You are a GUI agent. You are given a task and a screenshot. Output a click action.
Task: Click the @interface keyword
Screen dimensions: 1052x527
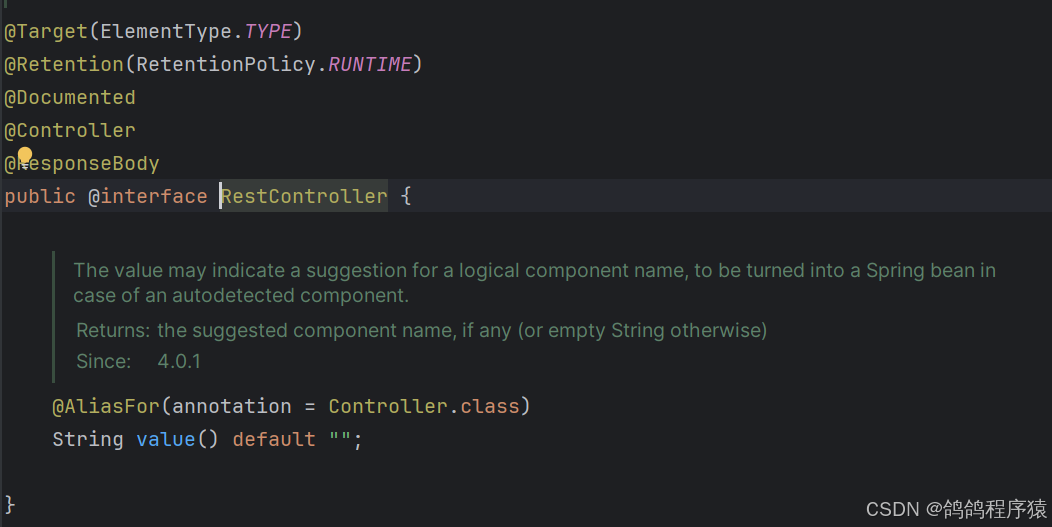point(148,196)
